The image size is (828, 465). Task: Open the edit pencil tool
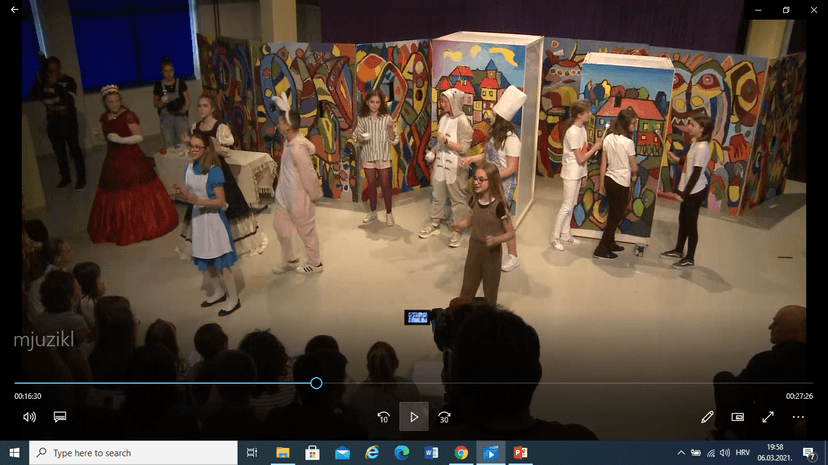pyautogui.click(x=707, y=417)
